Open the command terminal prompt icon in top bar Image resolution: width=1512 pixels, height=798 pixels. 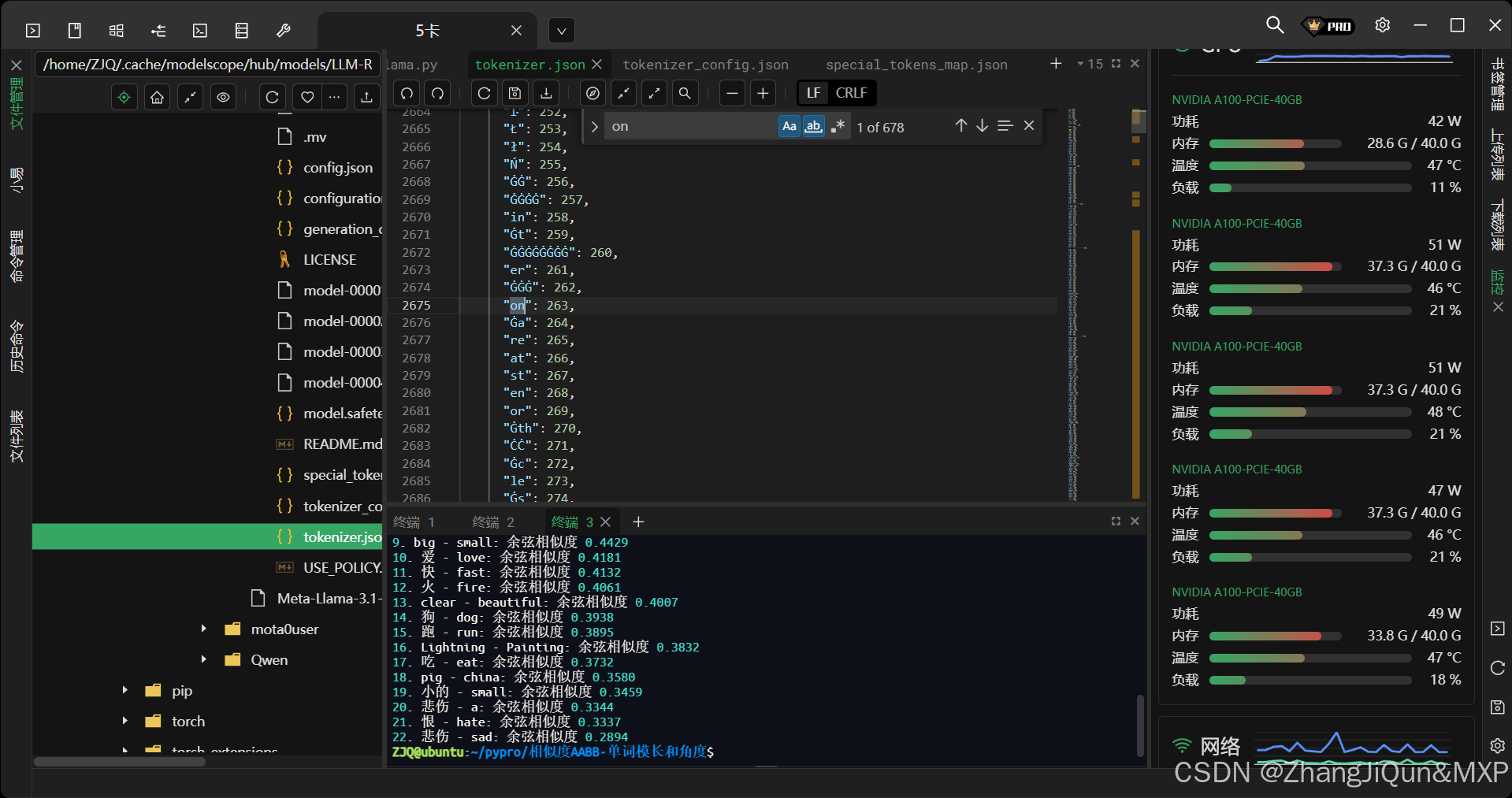click(200, 31)
